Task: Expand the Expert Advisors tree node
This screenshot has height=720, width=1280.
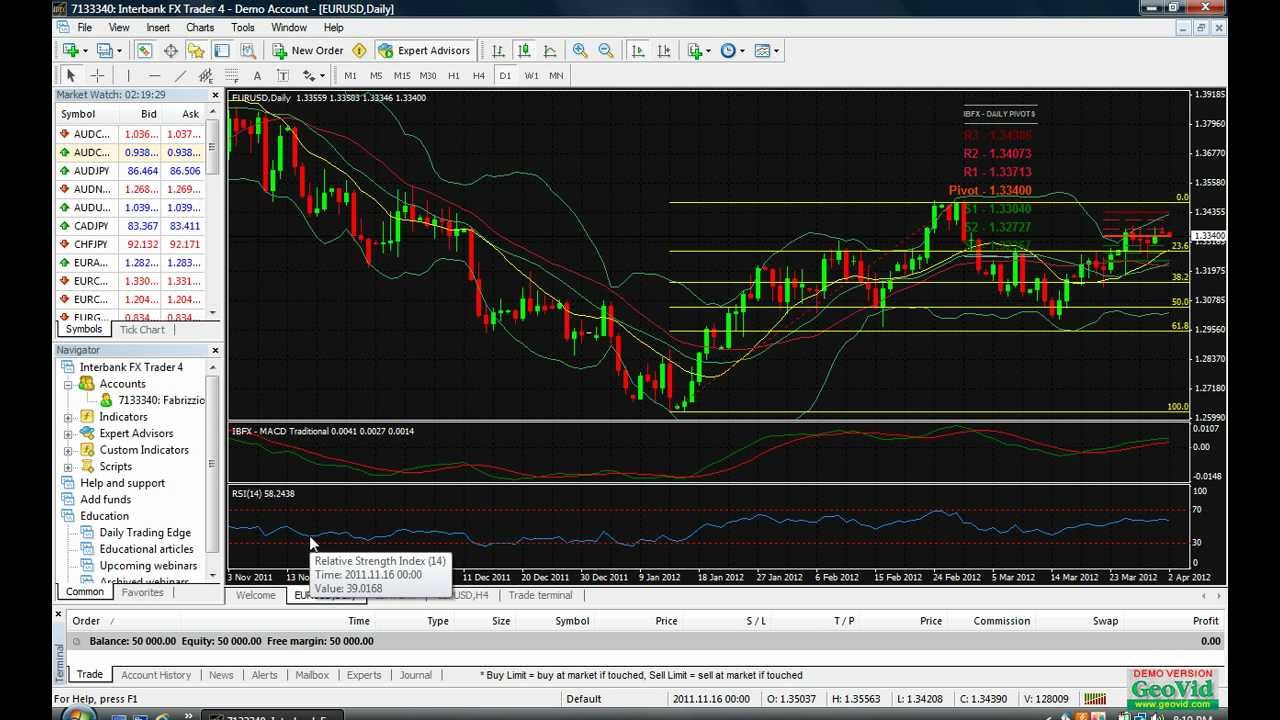Action: 69,433
